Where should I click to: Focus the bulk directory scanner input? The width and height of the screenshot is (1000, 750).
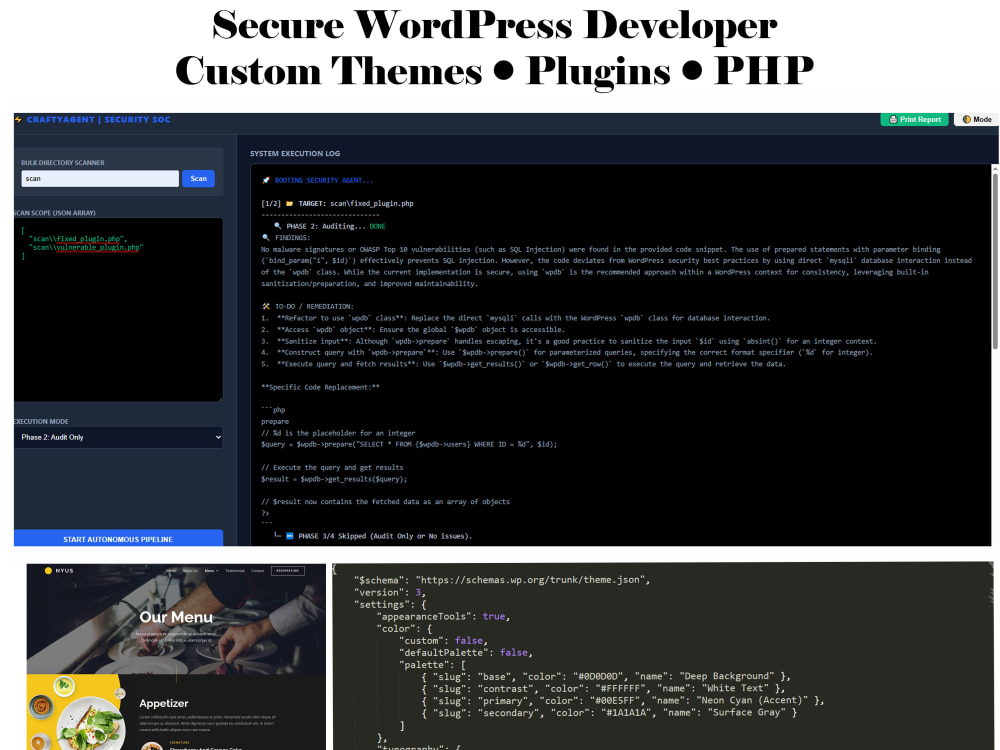[x=100, y=179]
